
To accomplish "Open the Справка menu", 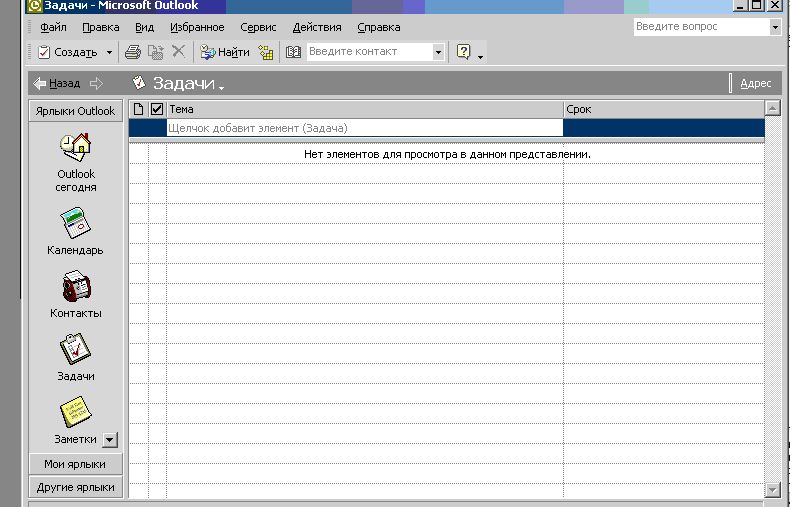I will (379, 27).
